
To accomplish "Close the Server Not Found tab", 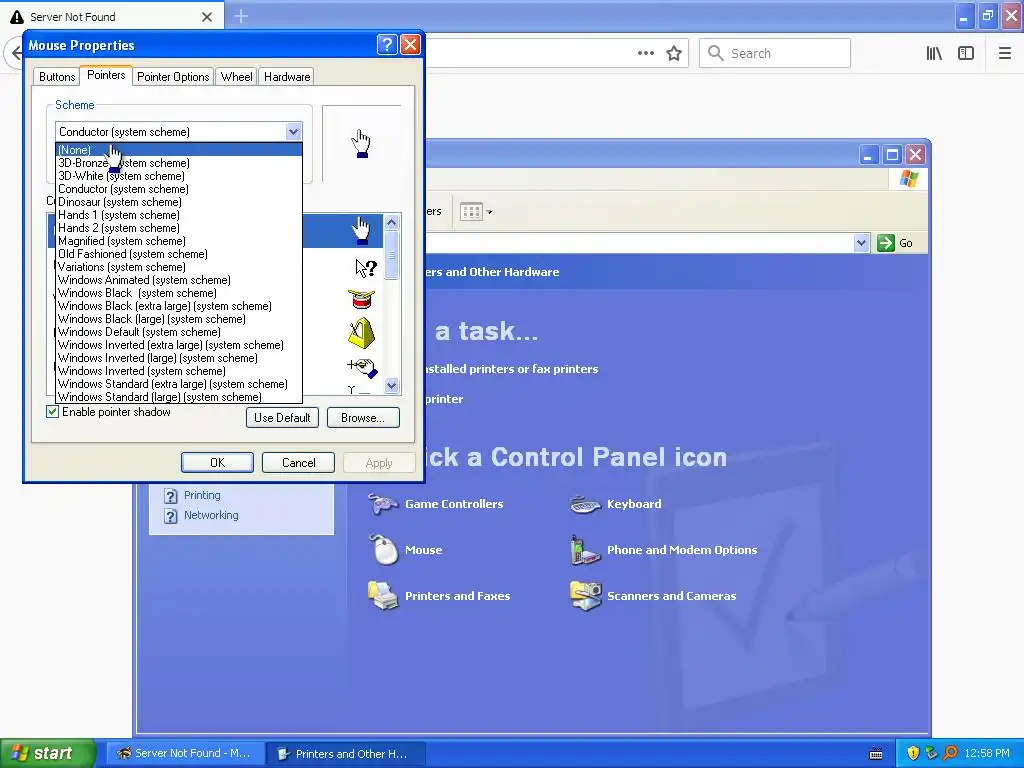I will [x=207, y=17].
